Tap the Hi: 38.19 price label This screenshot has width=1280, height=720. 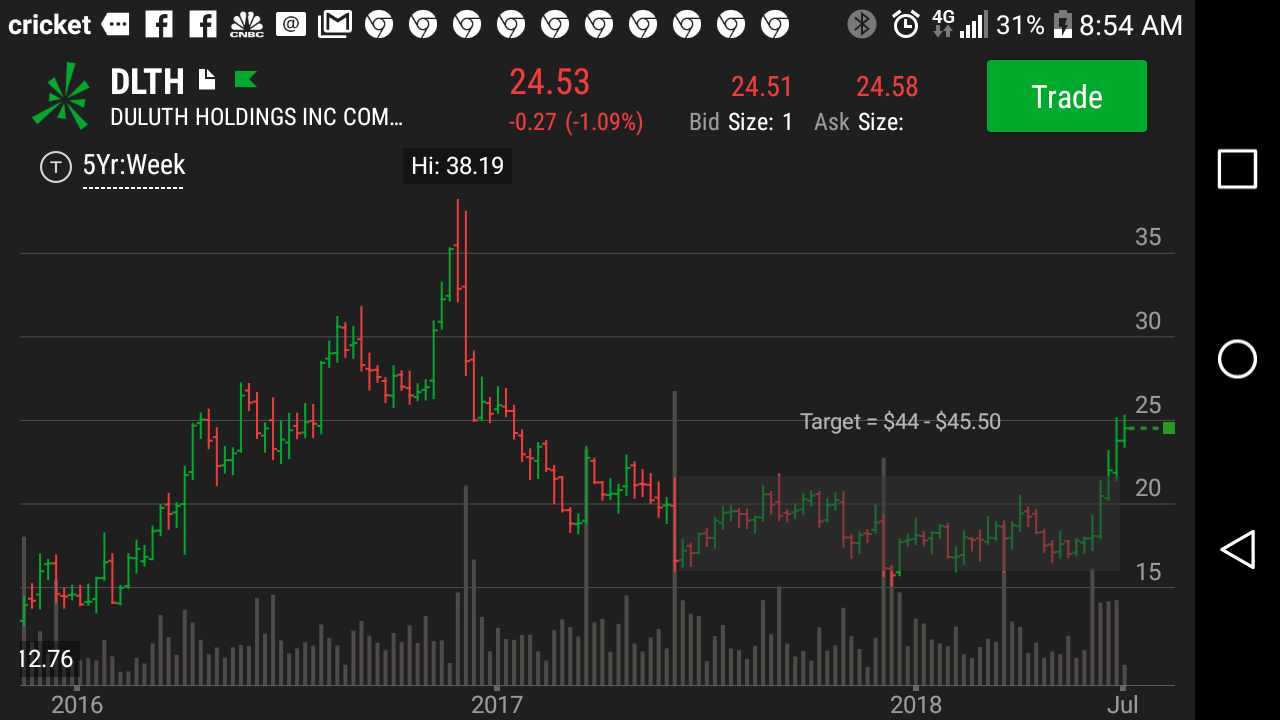point(457,166)
